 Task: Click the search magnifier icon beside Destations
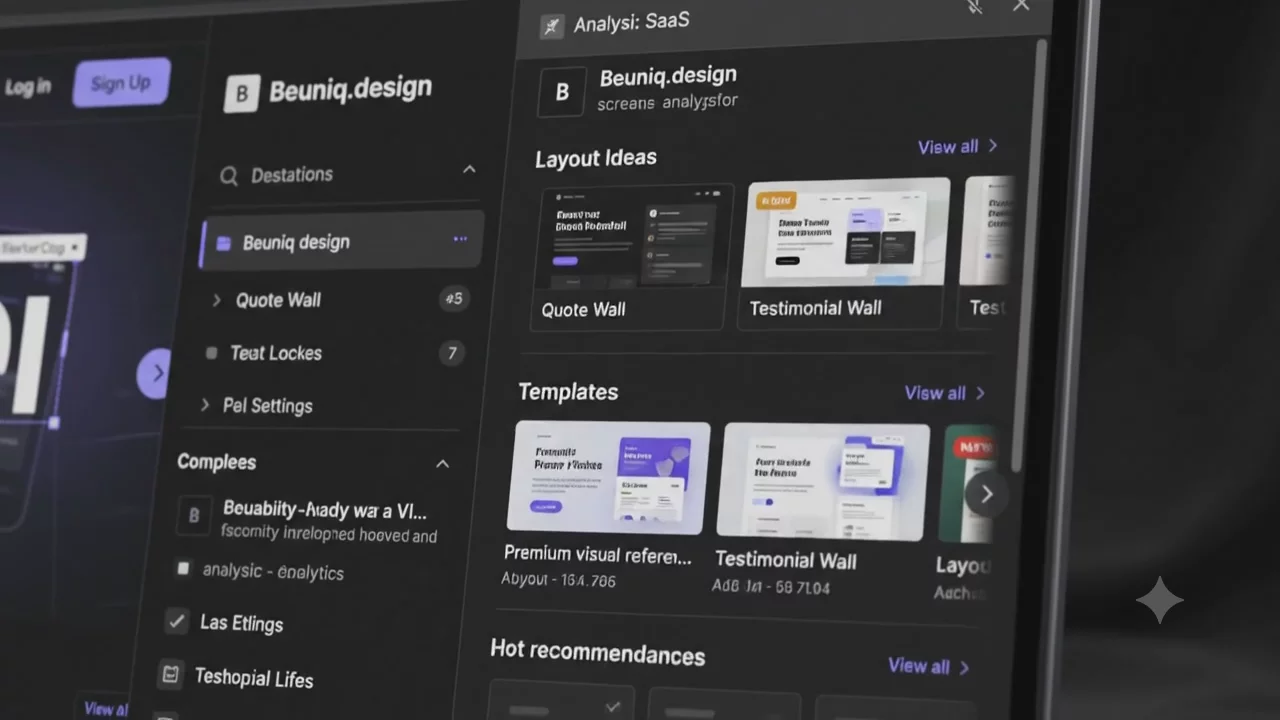click(x=229, y=176)
